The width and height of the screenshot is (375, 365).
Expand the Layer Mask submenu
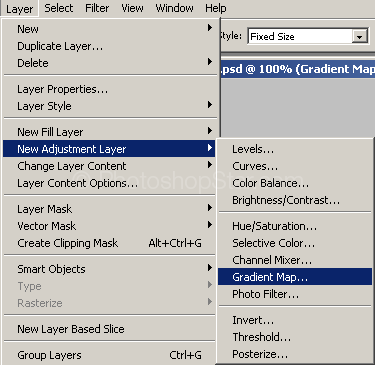tap(110, 209)
